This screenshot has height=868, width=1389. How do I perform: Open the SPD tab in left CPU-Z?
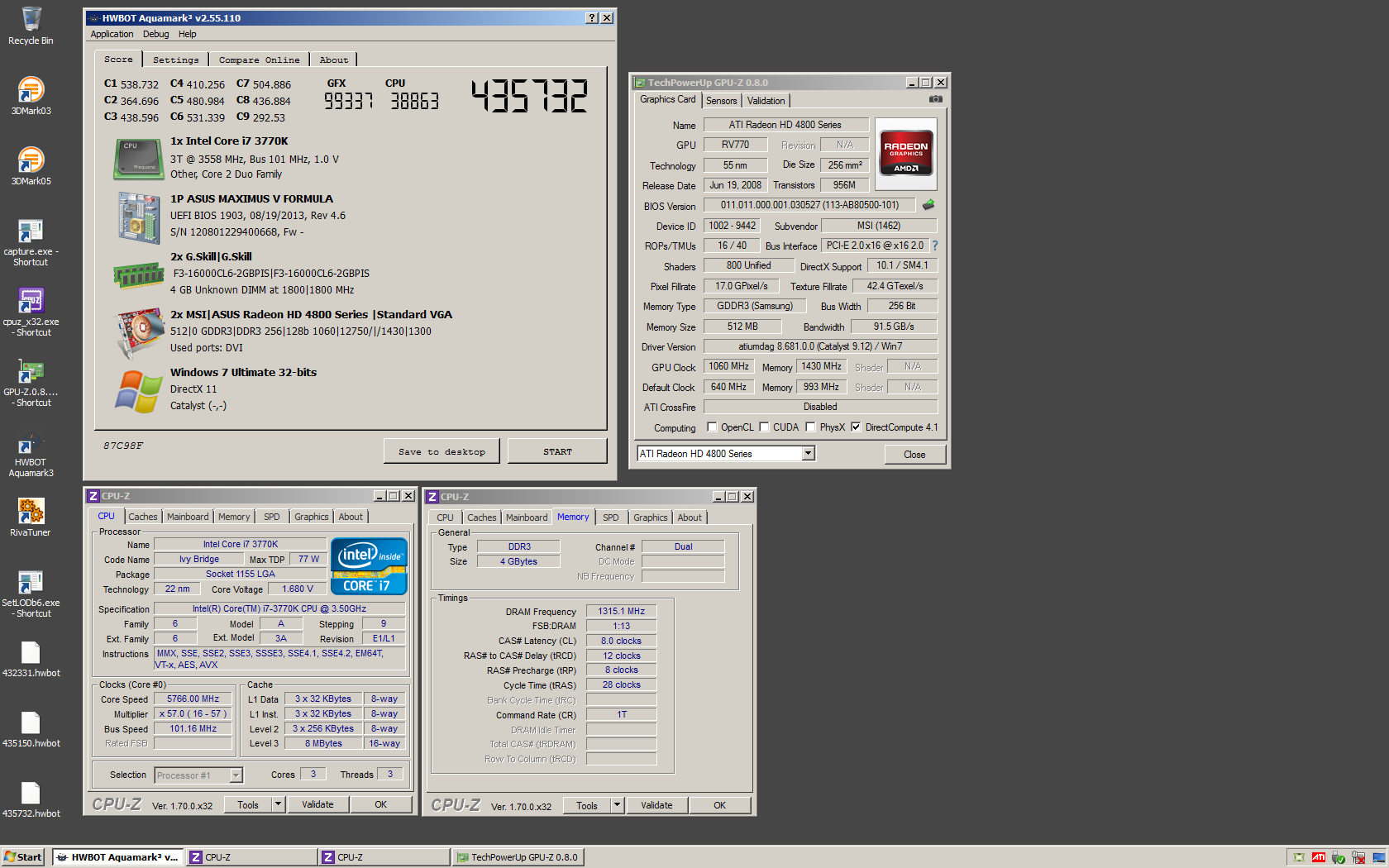tap(272, 517)
